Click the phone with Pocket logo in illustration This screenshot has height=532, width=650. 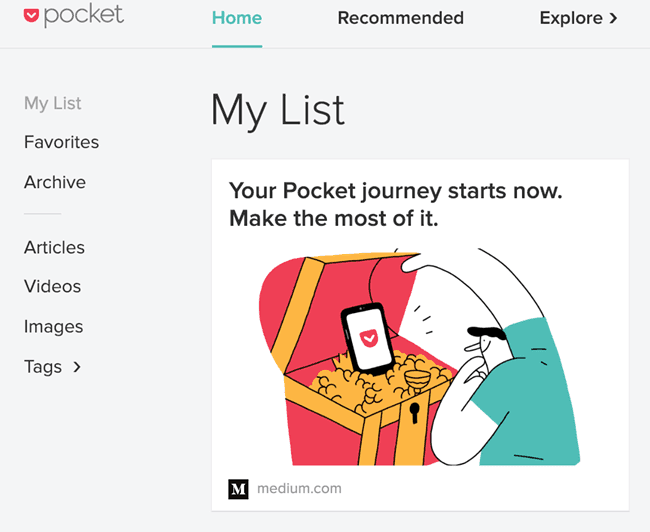point(365,340)
